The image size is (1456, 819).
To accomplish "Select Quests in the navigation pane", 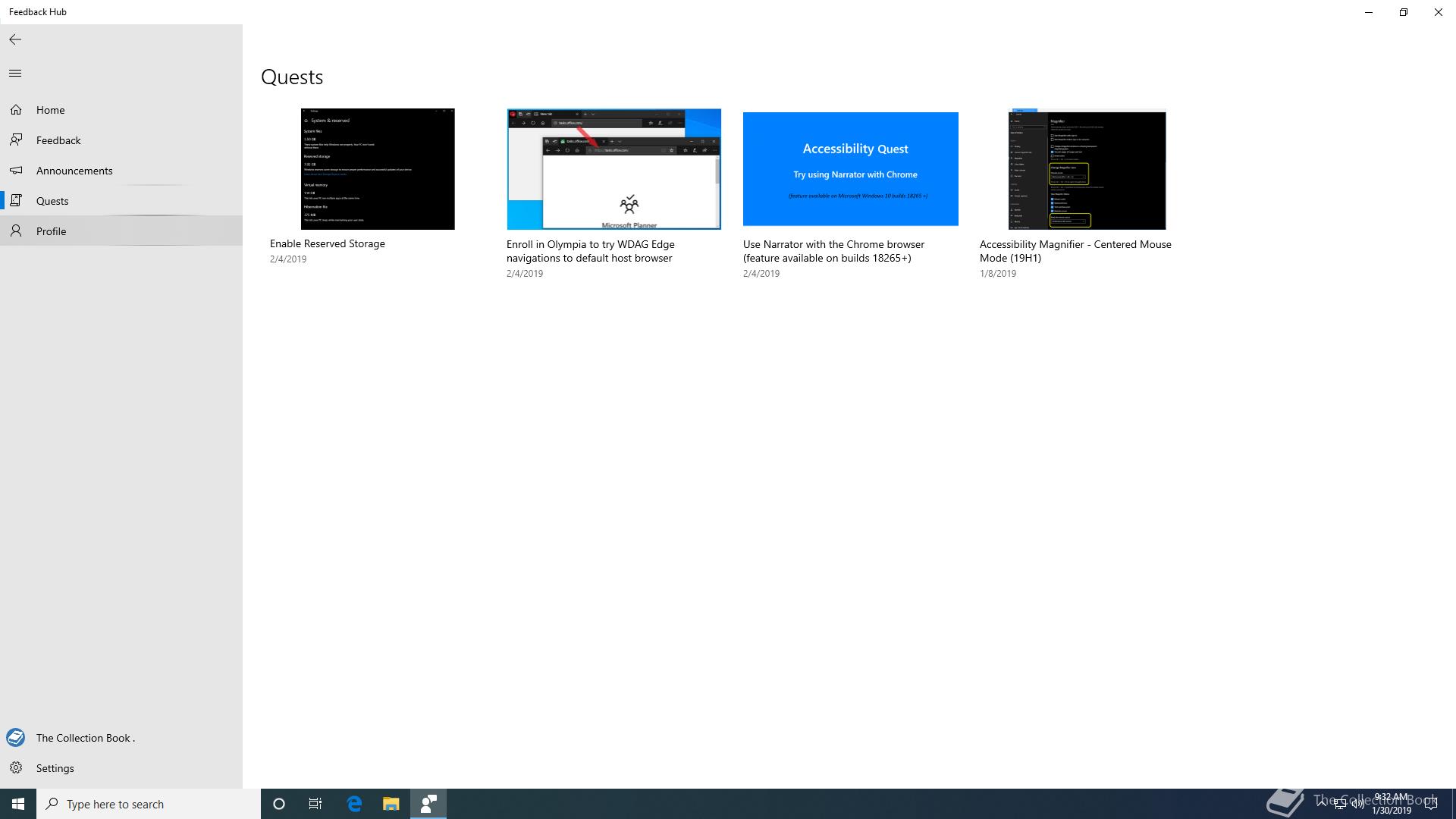I will 121,201.
